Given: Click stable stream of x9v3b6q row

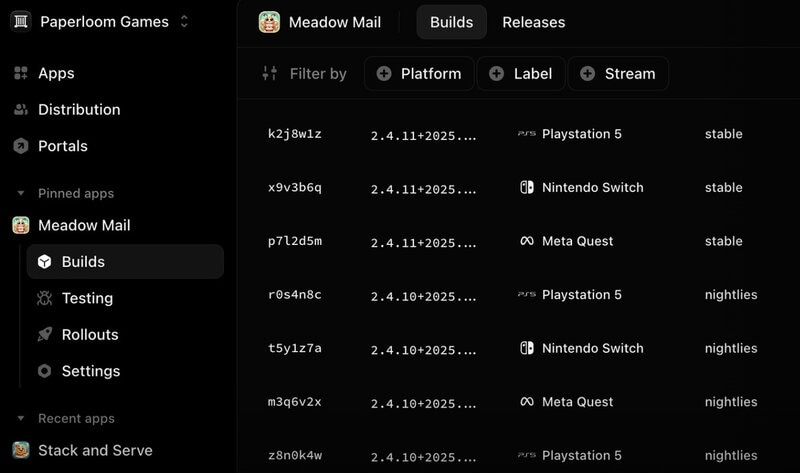Looking at the screenshot, I should [x=723, y=187].
